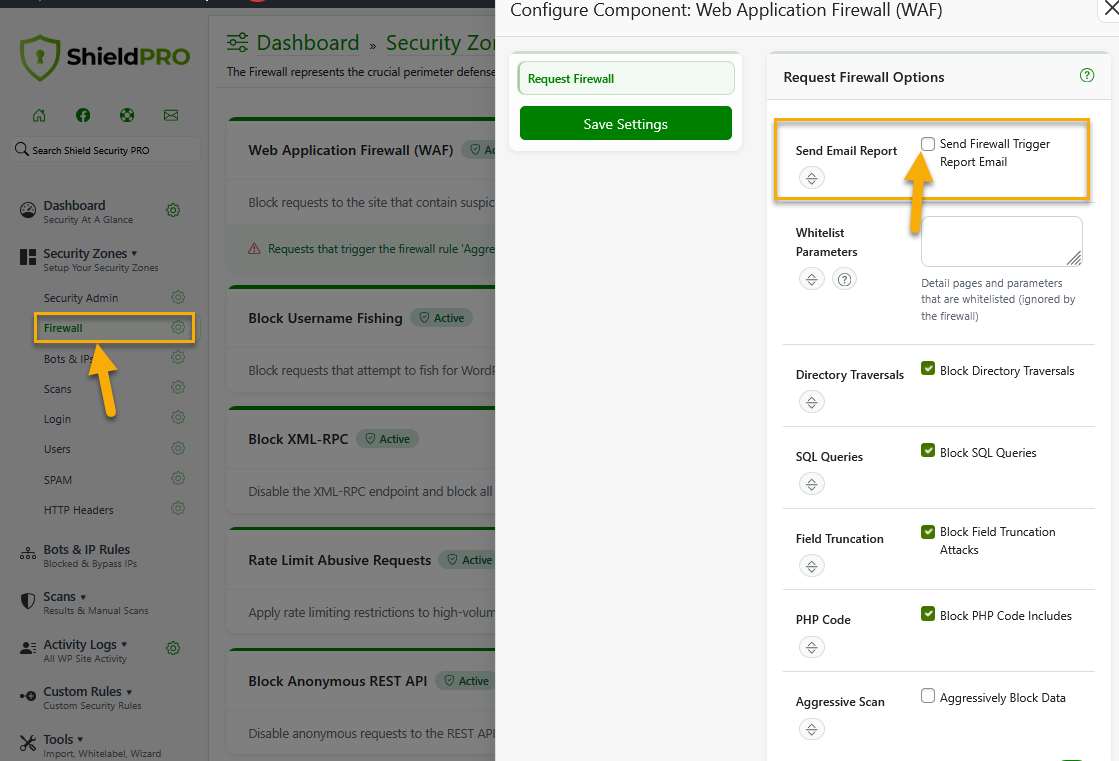
Task: Toggle Aggressive Scan expander icon
Action: click(x=811, y=730)
